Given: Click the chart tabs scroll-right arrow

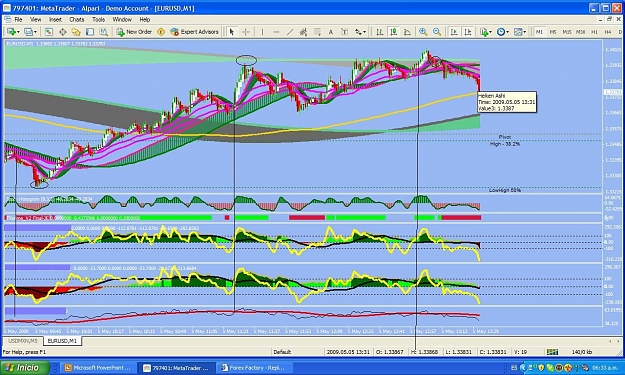Looking at the screenshot, I should (x=619, y=341).
